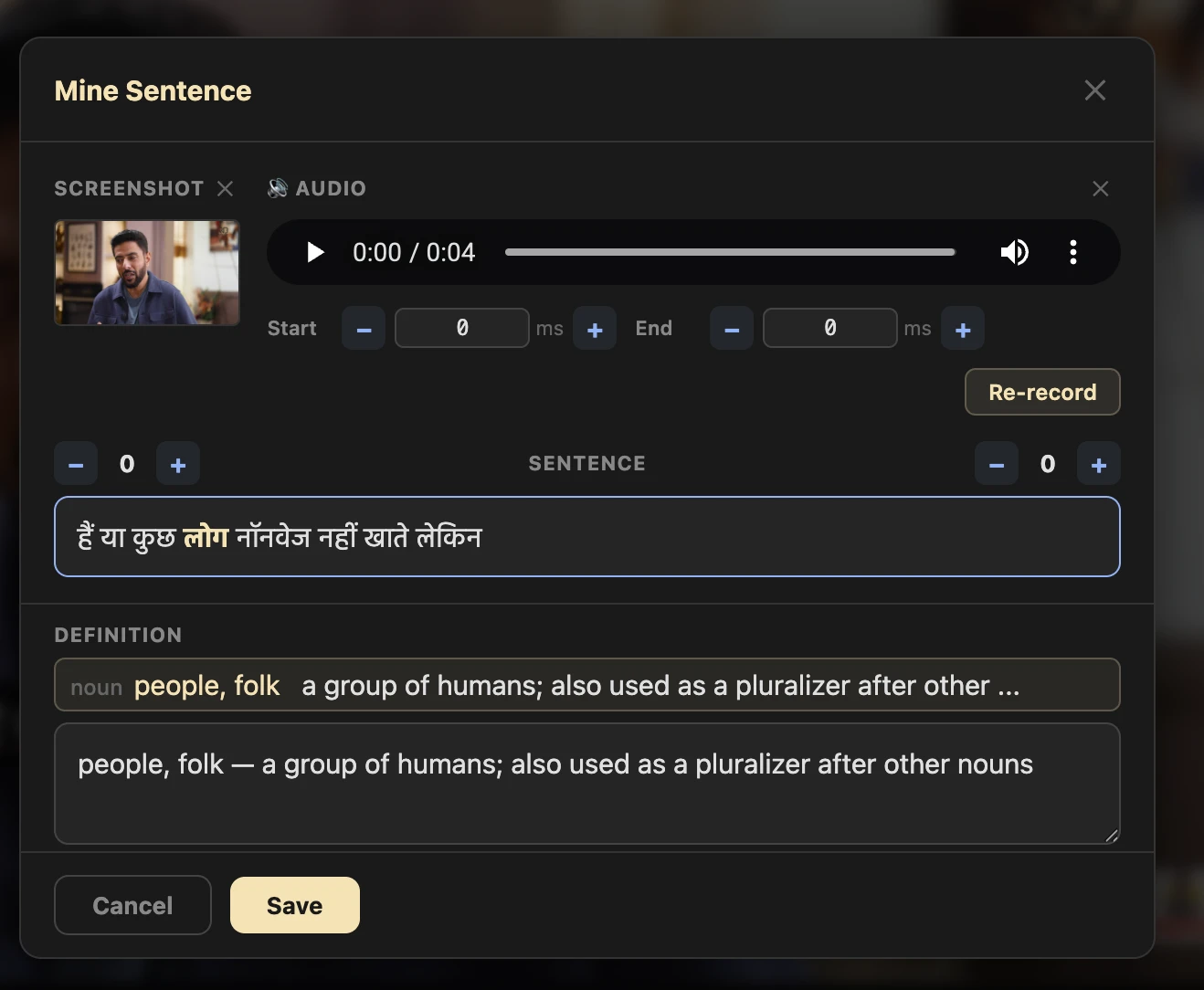This screenshot has height=990, width=1204.
Task: Extend the sentence backward with left plus
Action: coord(178,463)
